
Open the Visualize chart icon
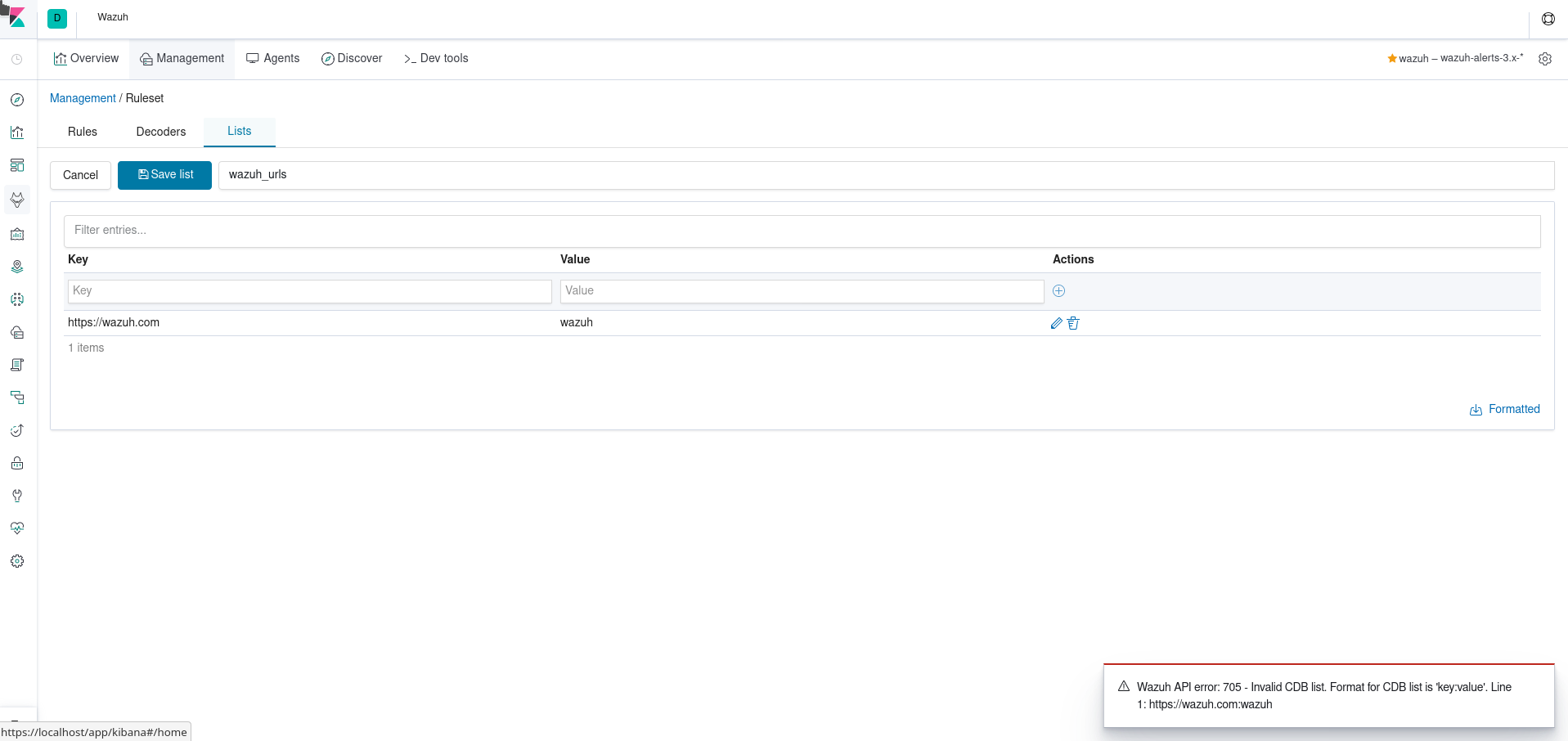click(16, 132)
